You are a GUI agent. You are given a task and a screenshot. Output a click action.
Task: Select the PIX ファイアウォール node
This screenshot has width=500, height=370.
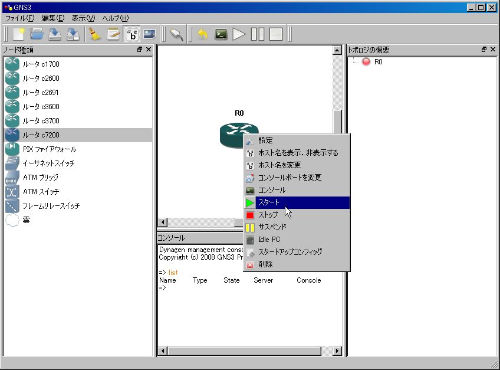[78, 149]
